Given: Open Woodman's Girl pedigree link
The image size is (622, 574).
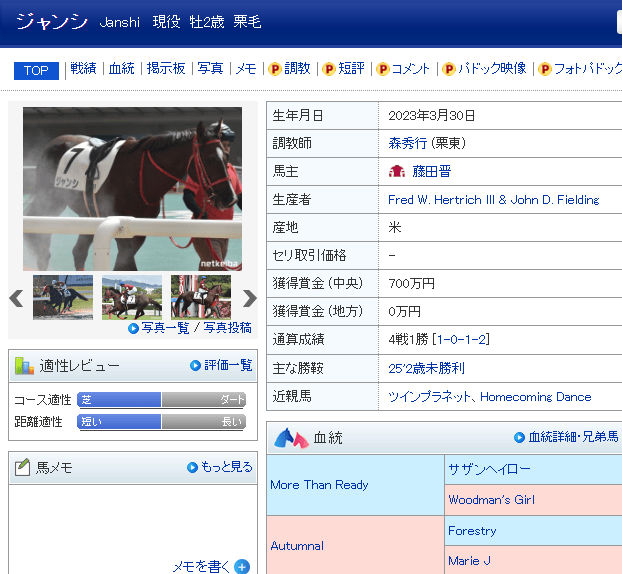Looking at the screenshot, I should click(x=491, y=499).
